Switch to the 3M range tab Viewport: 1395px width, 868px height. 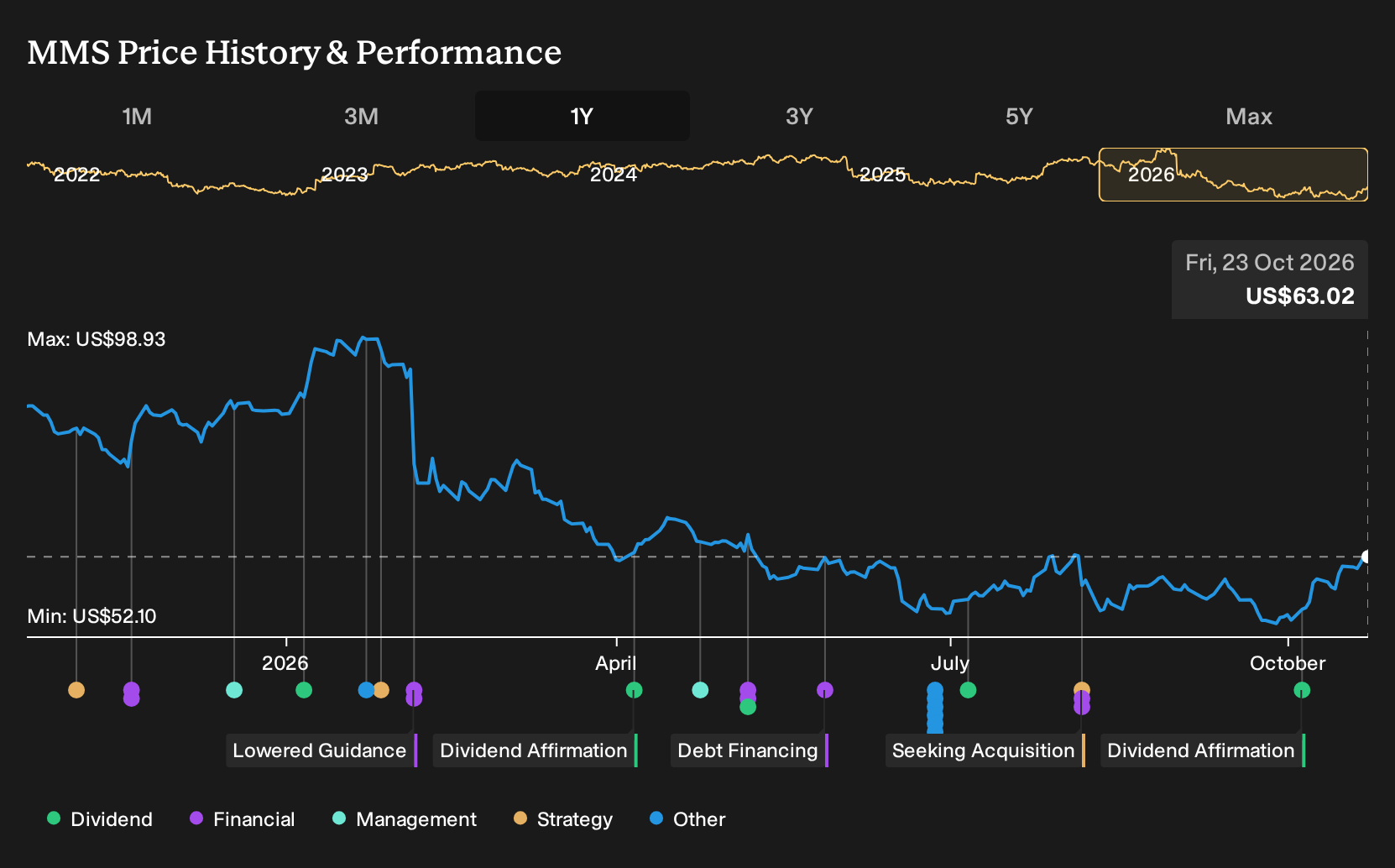pyautogui.click(x=361, y=116)
